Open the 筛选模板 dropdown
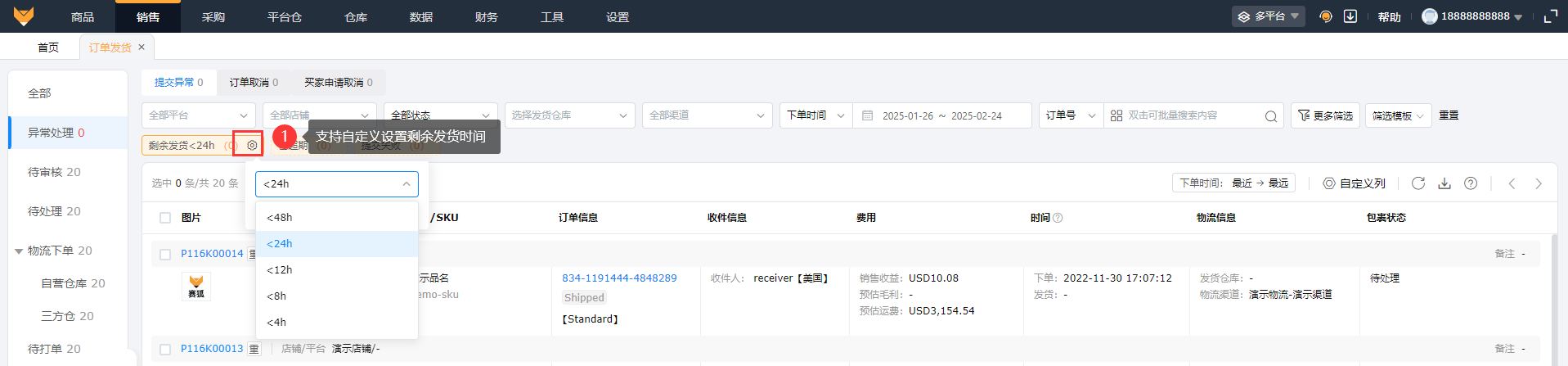Viewport: 1568px width, 366px height. tap(1398, 115)
